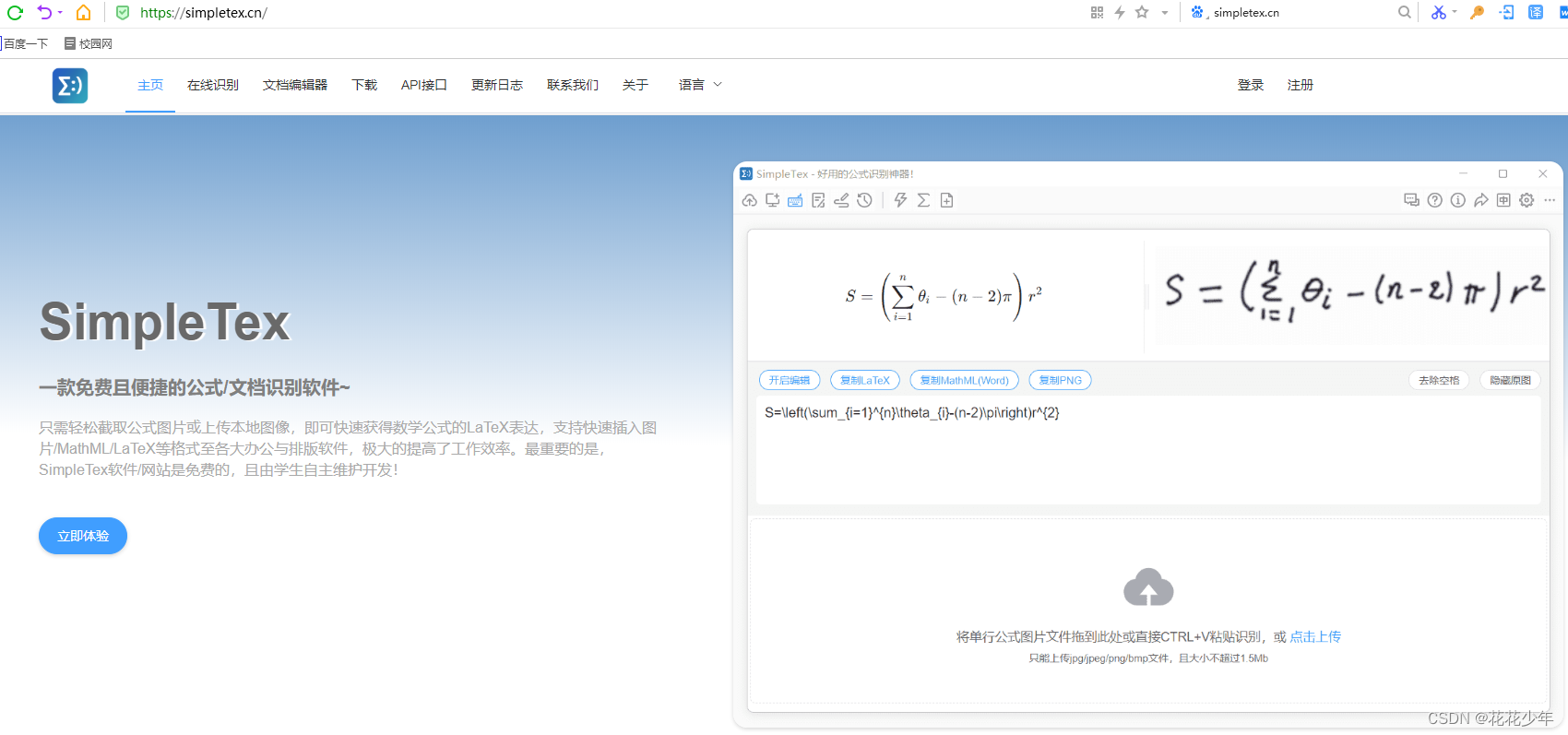The image size is (1568, 735).
Task: Click the 注册 register link
Action: (x=1301, y=85)
